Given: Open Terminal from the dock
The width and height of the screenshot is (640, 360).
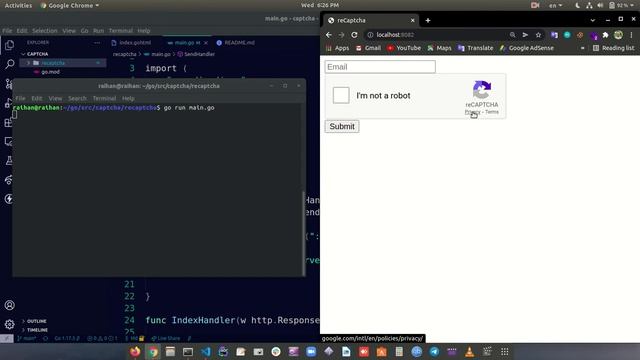Looking at the screenshot, I should click(x=188, y=351).
